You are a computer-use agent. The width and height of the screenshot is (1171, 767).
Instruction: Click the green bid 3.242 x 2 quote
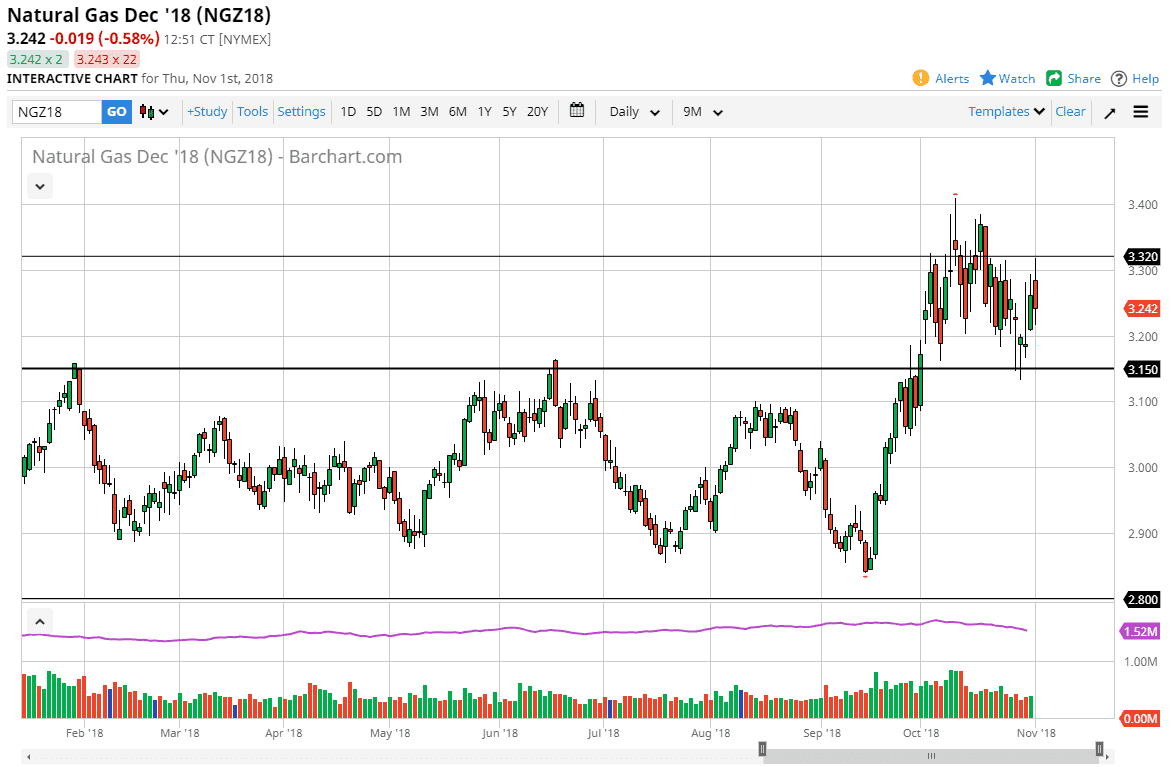(37, 59)
